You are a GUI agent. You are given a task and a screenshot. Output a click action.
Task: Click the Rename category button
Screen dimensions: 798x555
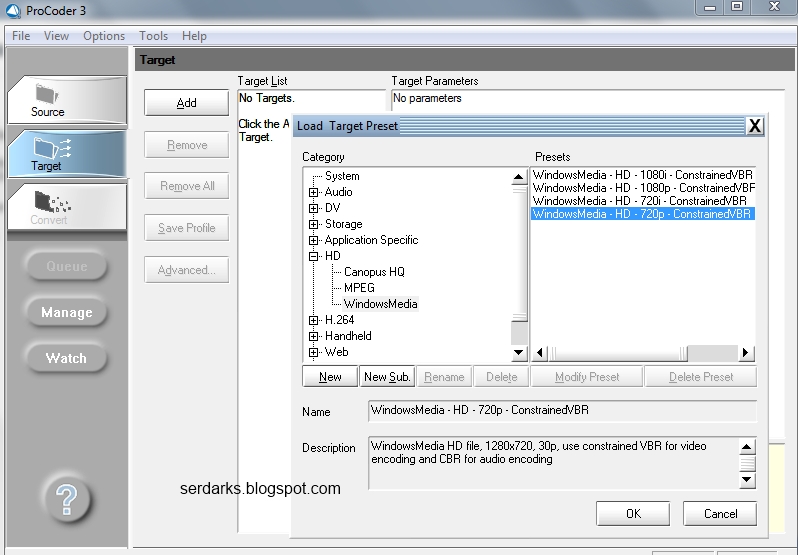coord(444,377)
